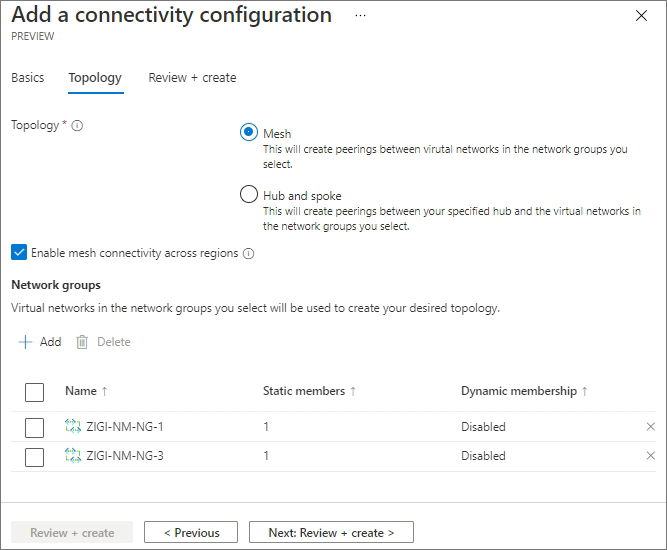Click the ZIGI-NM-NG-1 network group icon

click(x=72, y=427)
